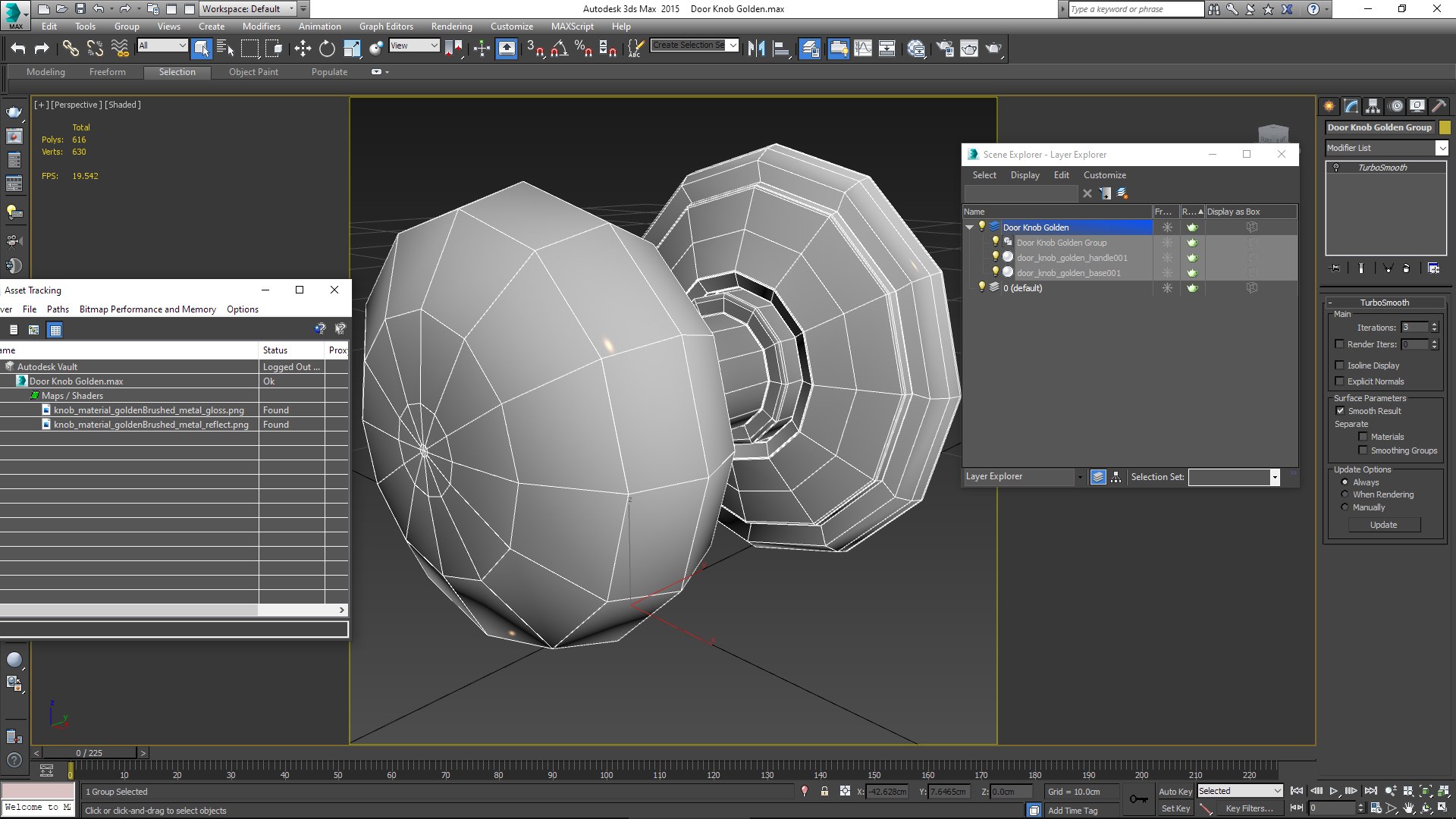1456x819 pixels.
Task: Activate the Select and Scale tool
Action: tap(351, 49)
